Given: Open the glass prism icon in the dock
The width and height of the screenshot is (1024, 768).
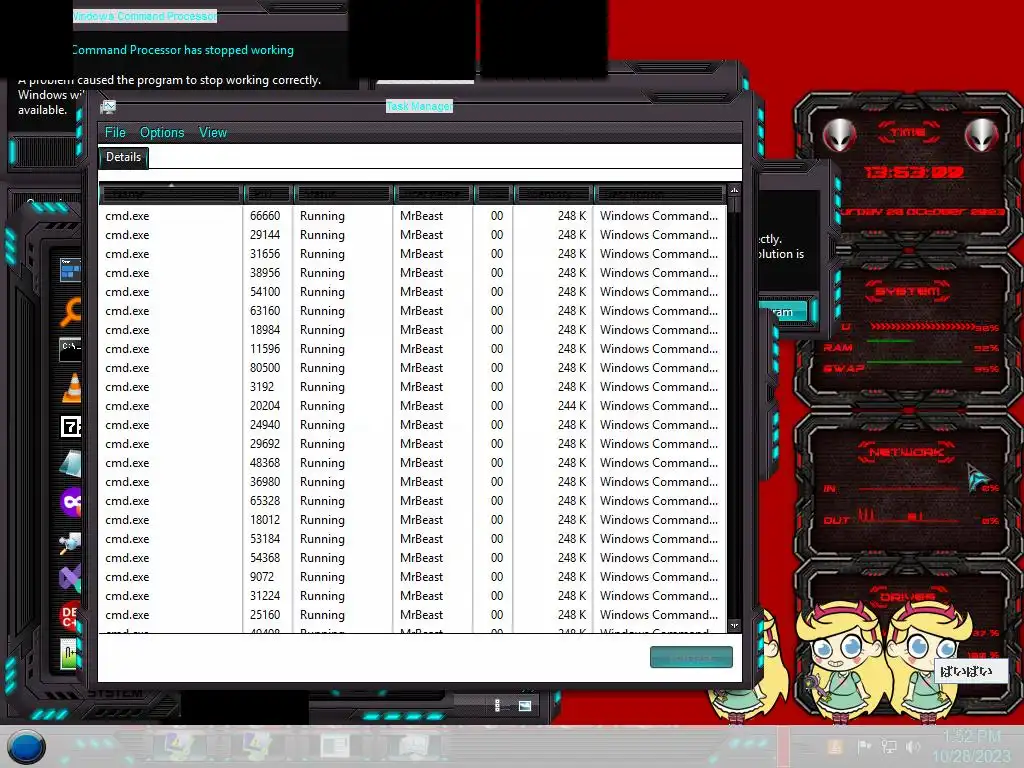Looking at the screenshot, I should pos(71,464).
